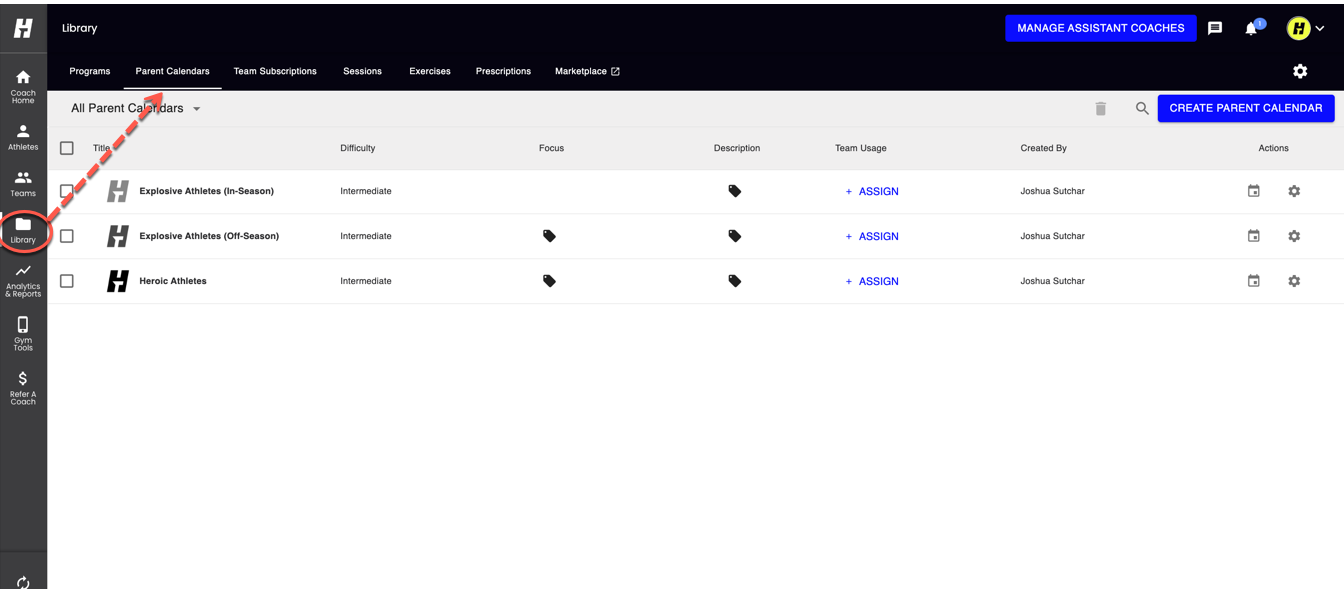The image size is (1344, 589).
Task: Open the notifications bell
Action: [x=1251, y=28]
